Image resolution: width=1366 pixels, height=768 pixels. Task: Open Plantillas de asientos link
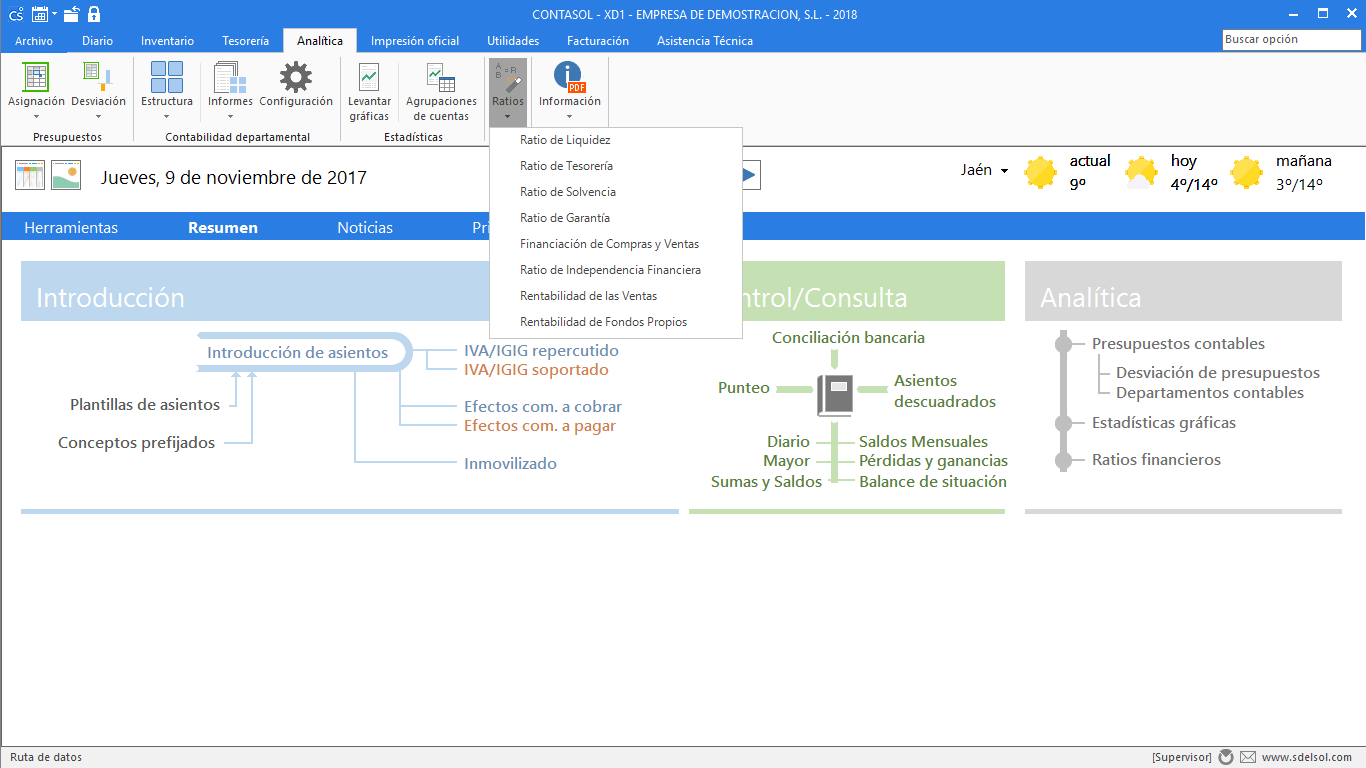coord(145,405)
